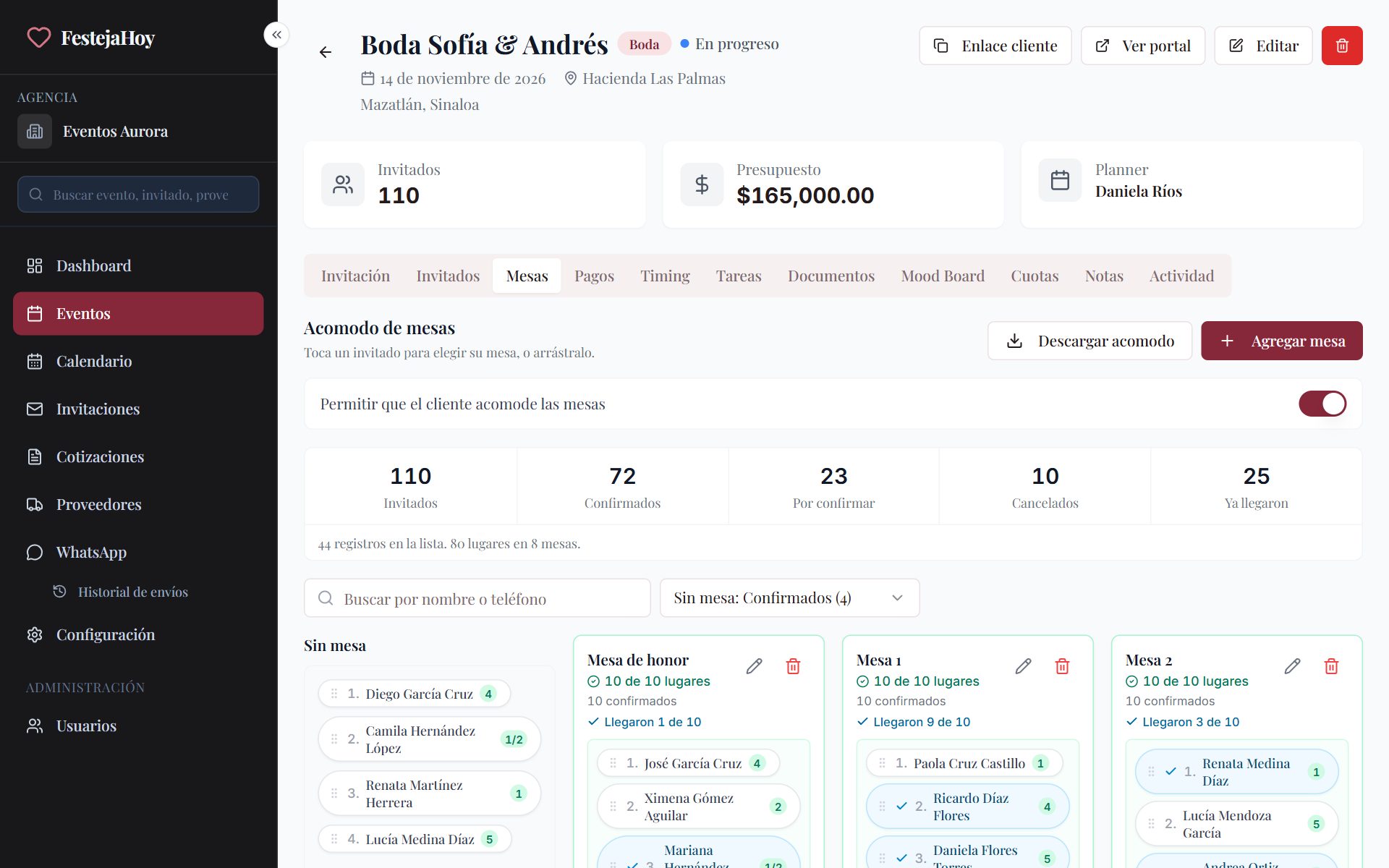Open Eventos Aurora agency selector
This screenshot has height=868, width=1389.
[x=138, y=132]
